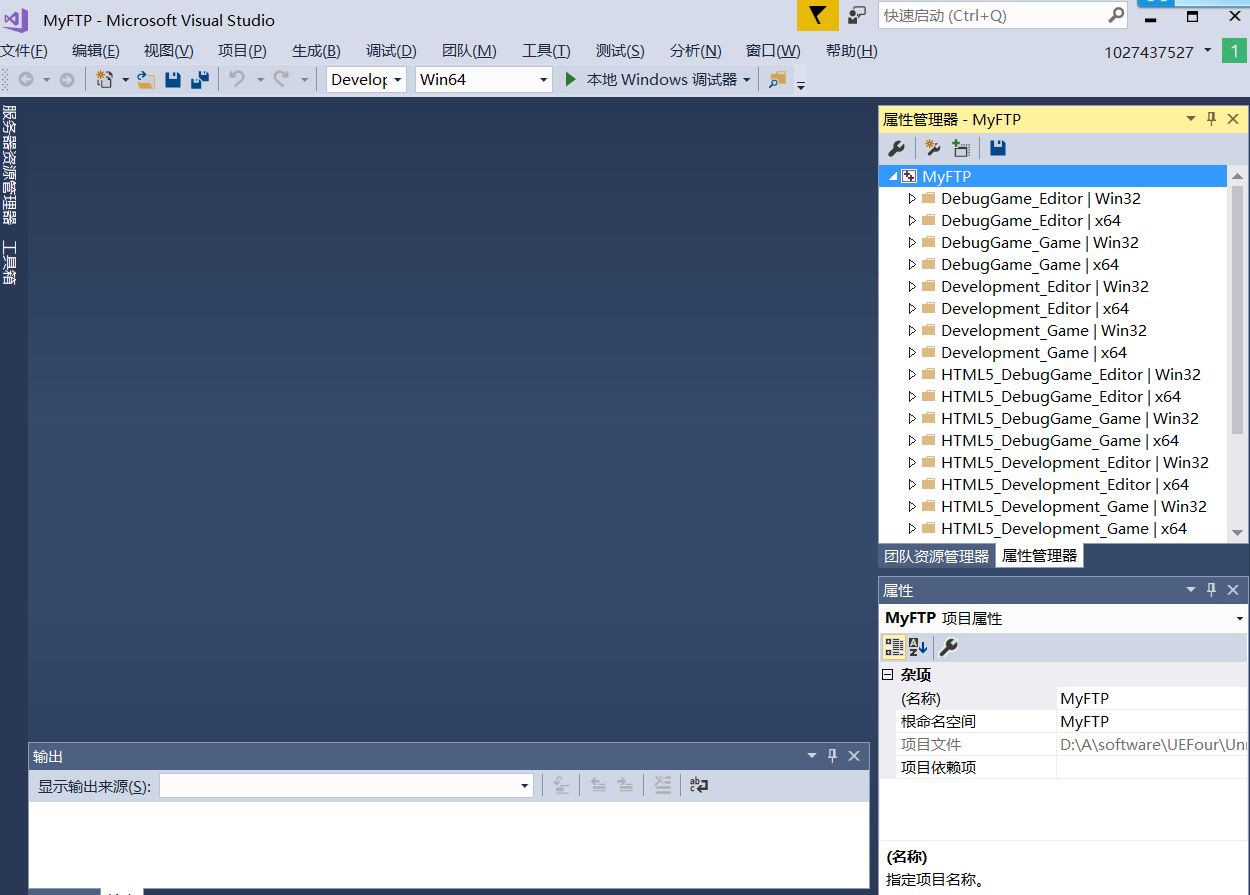Switch to the 团队资源管理器 tab
Screen dimensions: 1250x895
click(936, 556)
